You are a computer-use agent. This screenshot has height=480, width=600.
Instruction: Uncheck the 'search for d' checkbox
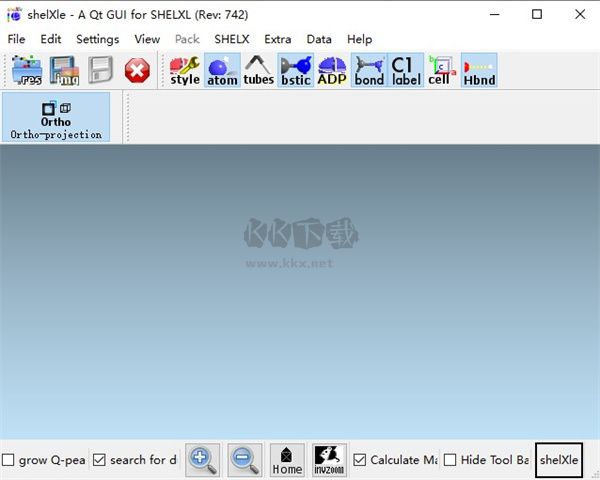pos(99,460)
